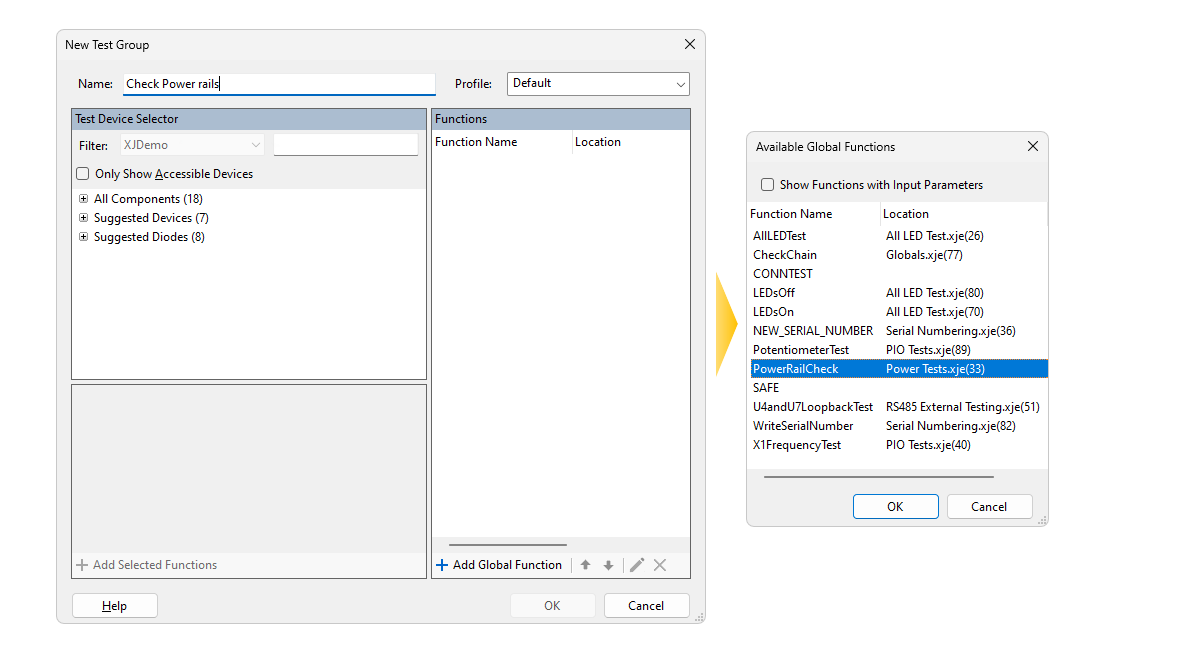Click the Add Global Function plus icon
The image size is (1200, 650).
click(442, 565)
